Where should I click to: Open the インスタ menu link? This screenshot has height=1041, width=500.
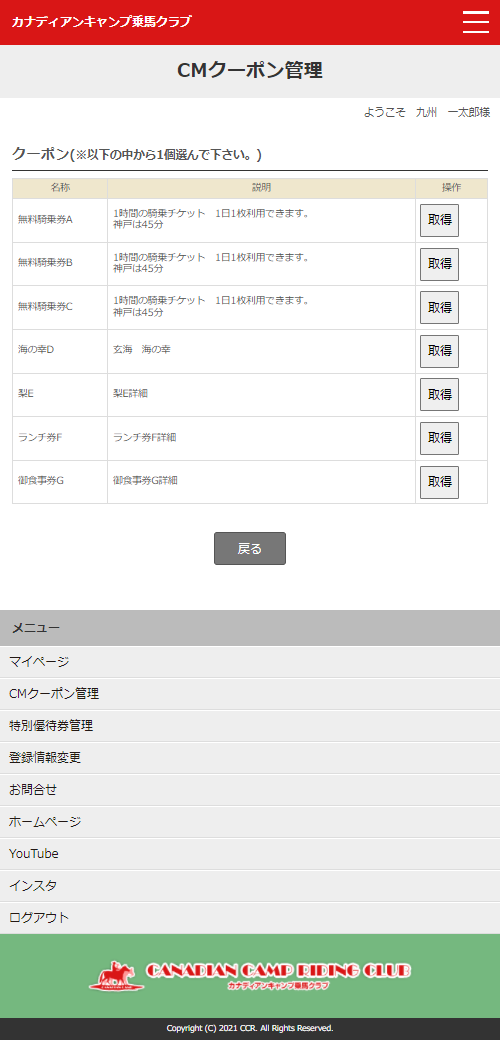pos(250,886)
